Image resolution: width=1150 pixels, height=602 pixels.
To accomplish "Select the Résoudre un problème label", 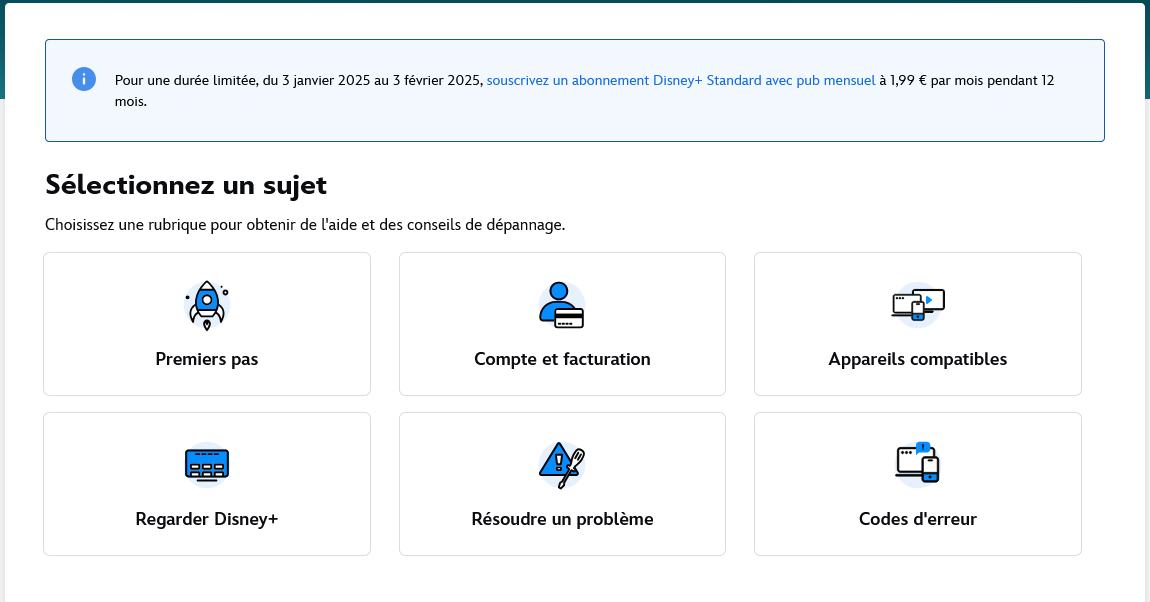I will [x=562, y=519].
